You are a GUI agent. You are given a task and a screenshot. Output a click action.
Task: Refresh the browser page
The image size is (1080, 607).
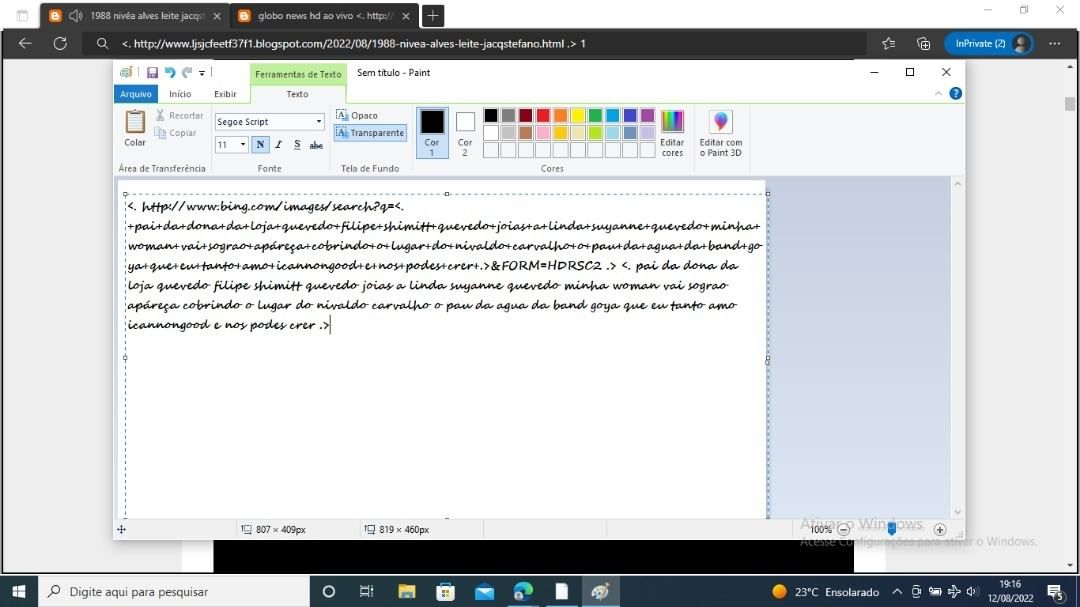(61, 43)
